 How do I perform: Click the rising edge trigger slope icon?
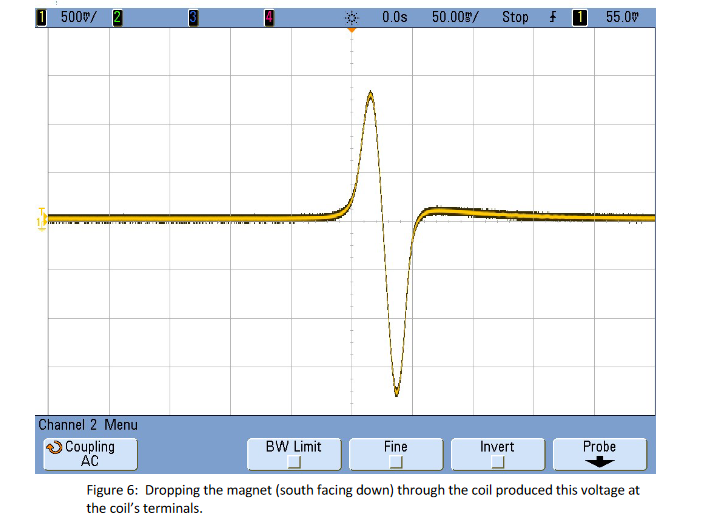pos(553,17)
